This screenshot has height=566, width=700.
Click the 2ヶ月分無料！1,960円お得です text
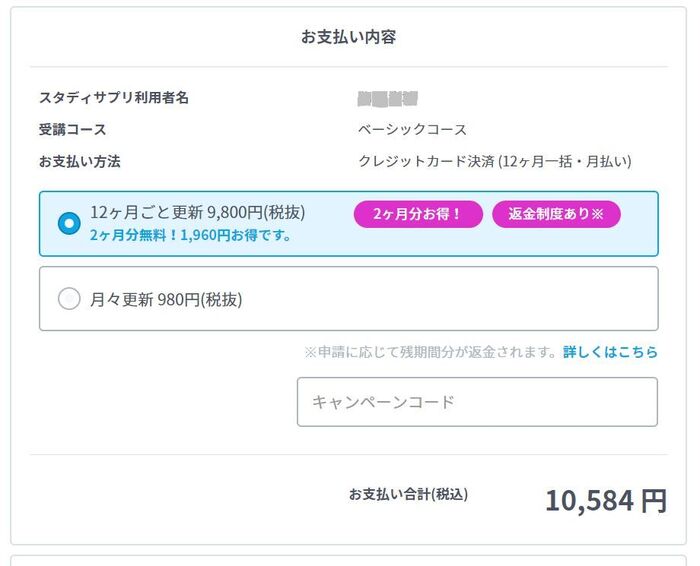(190, 236)
